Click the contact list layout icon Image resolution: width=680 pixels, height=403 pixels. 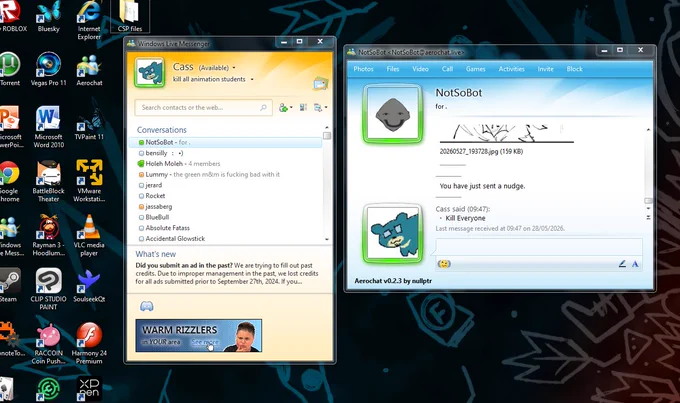point(303,107)
